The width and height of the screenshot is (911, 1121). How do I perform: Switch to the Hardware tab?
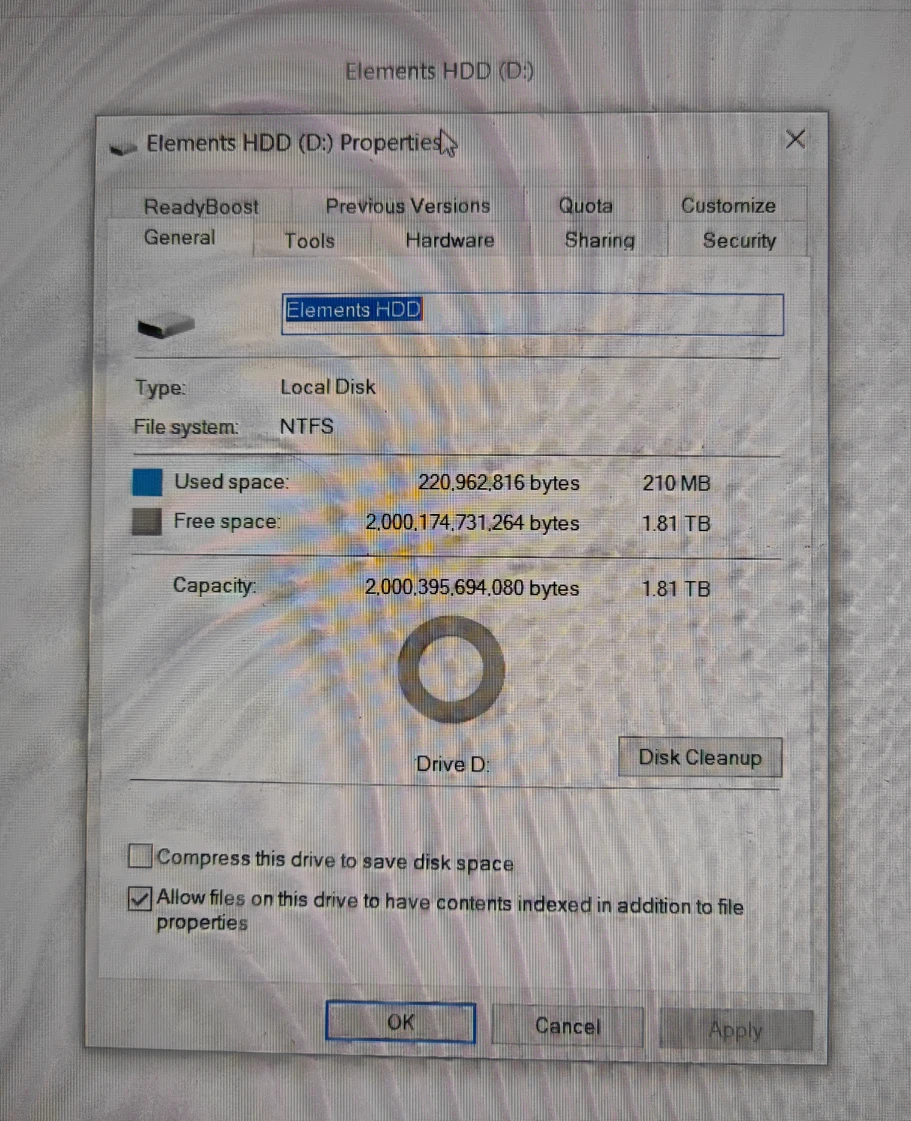tap(450, 240)
